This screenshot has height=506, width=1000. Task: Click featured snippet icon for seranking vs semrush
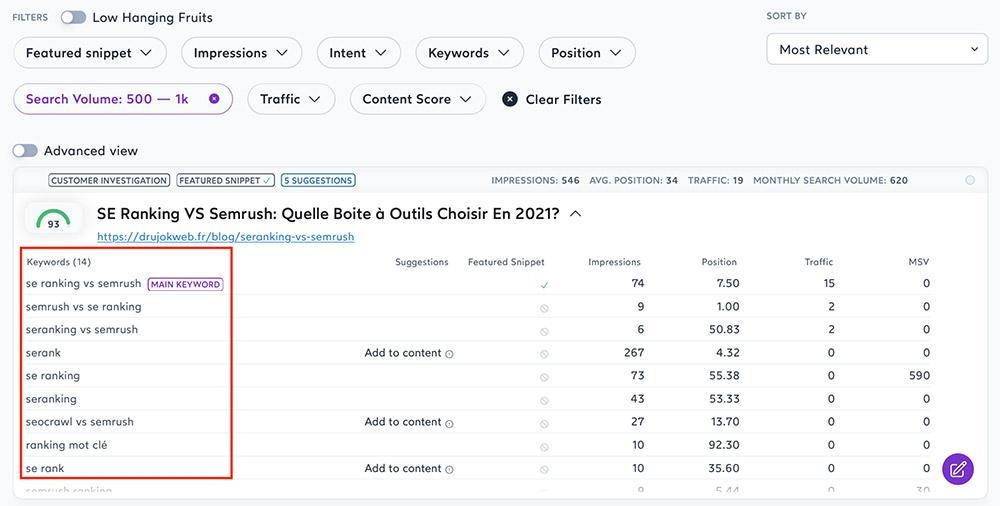point(544,331)
